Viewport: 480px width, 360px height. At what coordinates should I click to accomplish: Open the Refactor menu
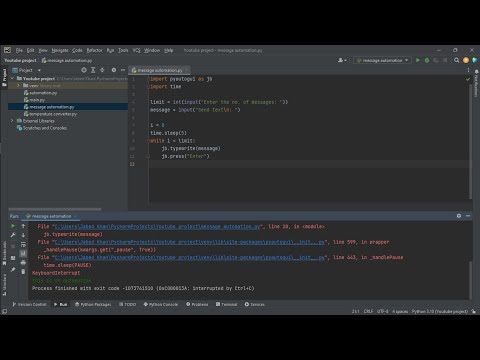tap(94, 50)
